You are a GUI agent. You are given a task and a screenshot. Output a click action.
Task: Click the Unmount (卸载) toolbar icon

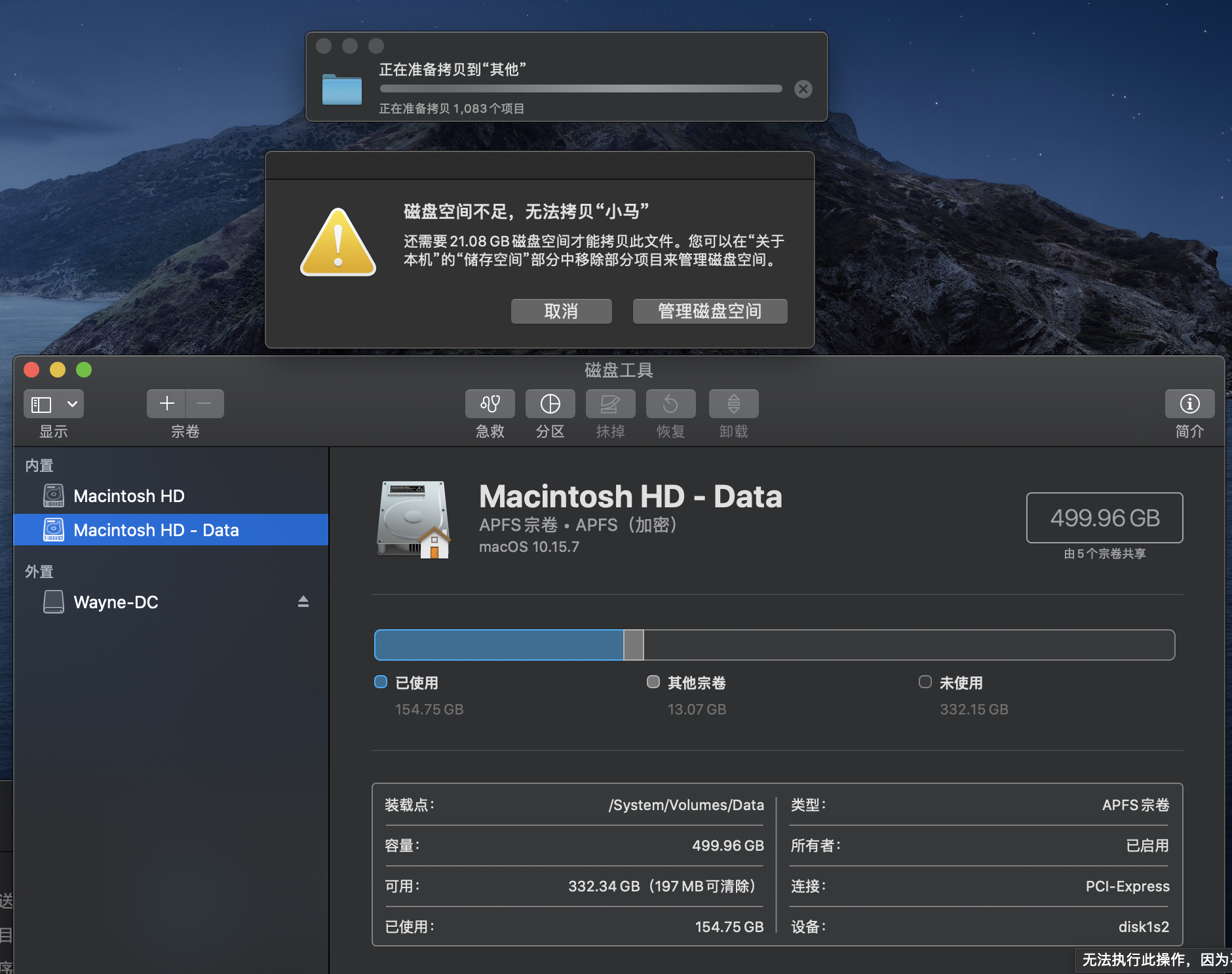coord(733,404)
